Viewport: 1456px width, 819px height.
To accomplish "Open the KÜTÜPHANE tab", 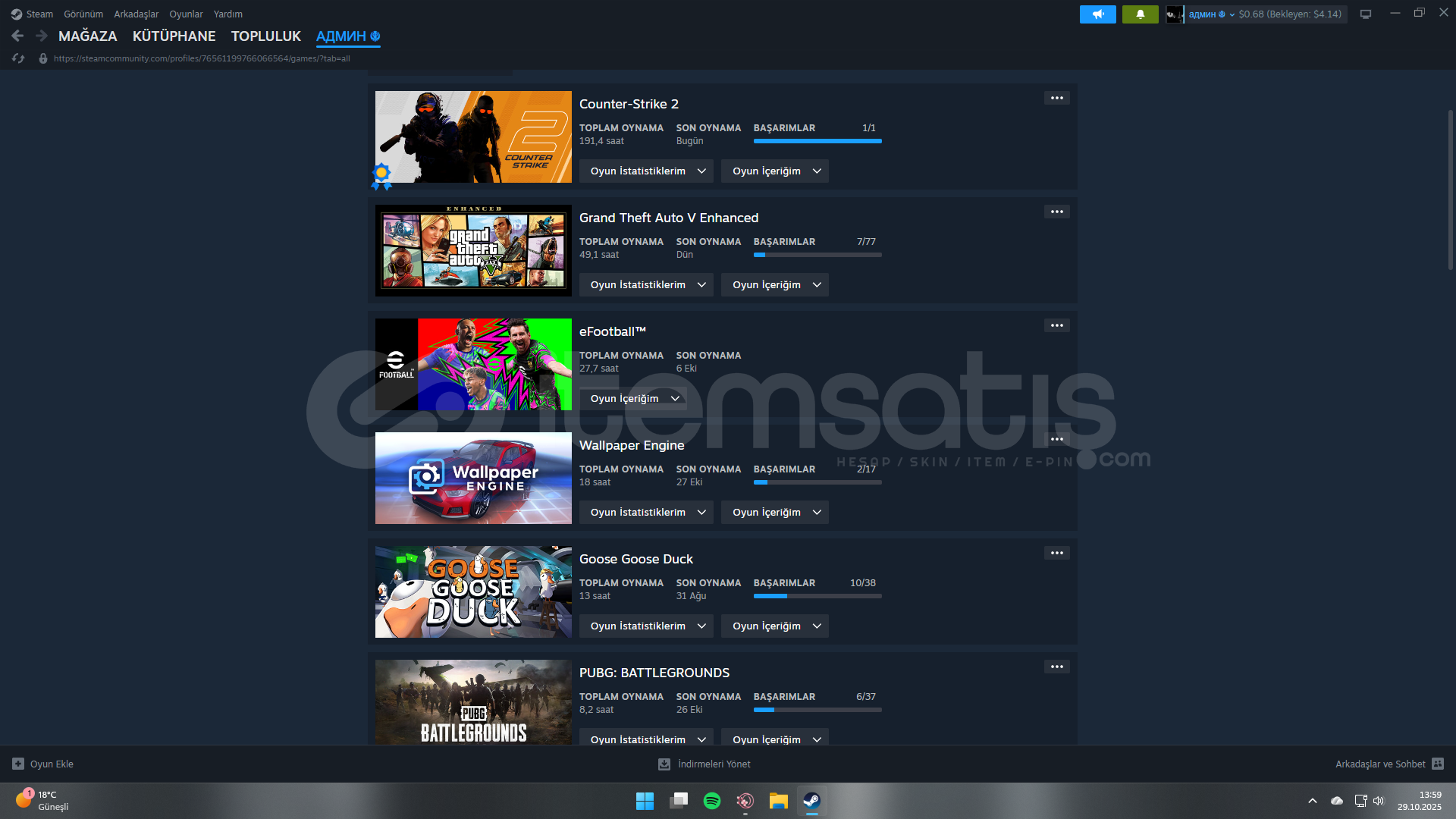I will (x=174, y=36).
